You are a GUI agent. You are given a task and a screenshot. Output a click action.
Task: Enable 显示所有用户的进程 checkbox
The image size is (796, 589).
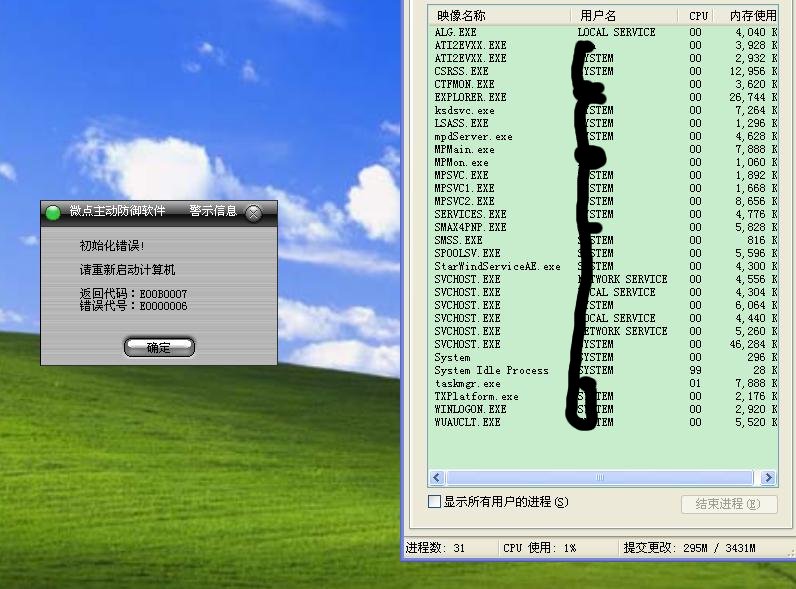click(434, 501)
